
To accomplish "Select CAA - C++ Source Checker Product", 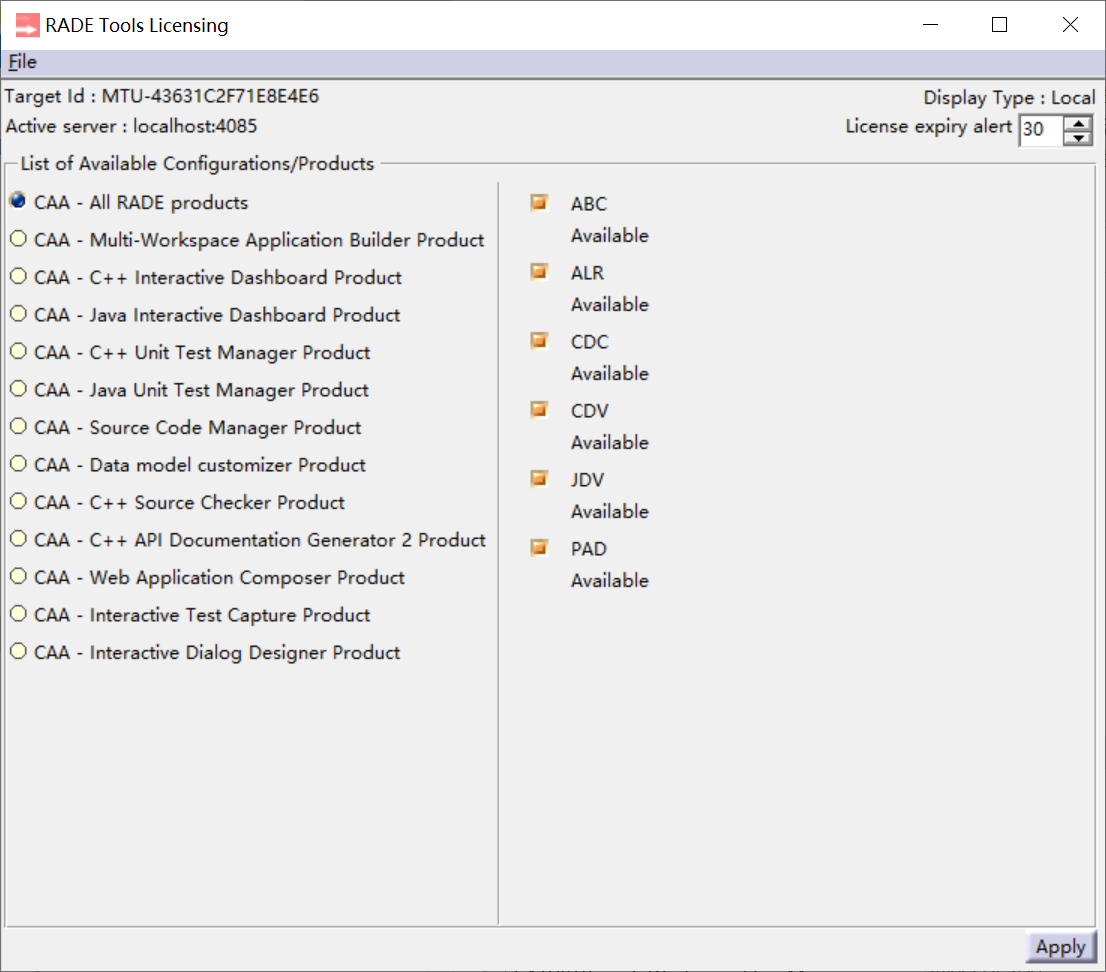I will [17, 502].
